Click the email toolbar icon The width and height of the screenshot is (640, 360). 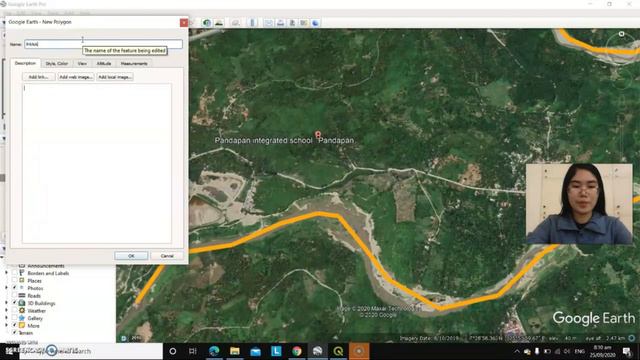pyautogui.click(x=269, y=23)
